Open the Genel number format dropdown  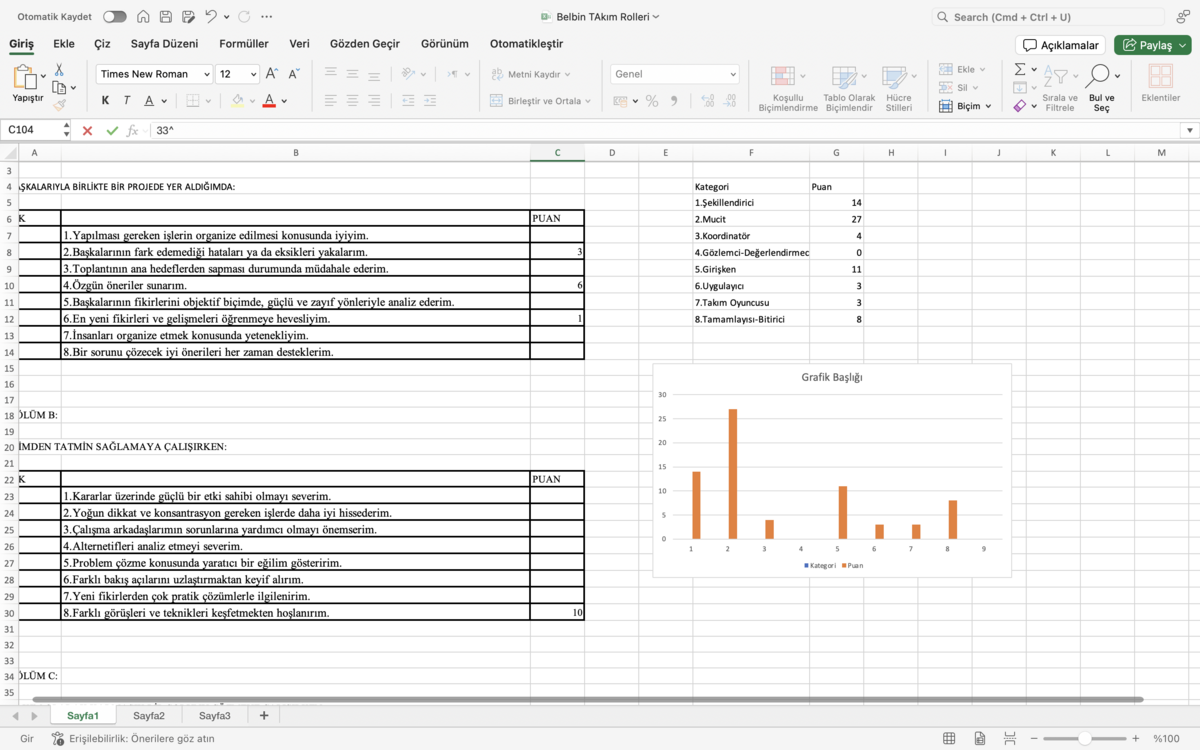tap(733, 74)
